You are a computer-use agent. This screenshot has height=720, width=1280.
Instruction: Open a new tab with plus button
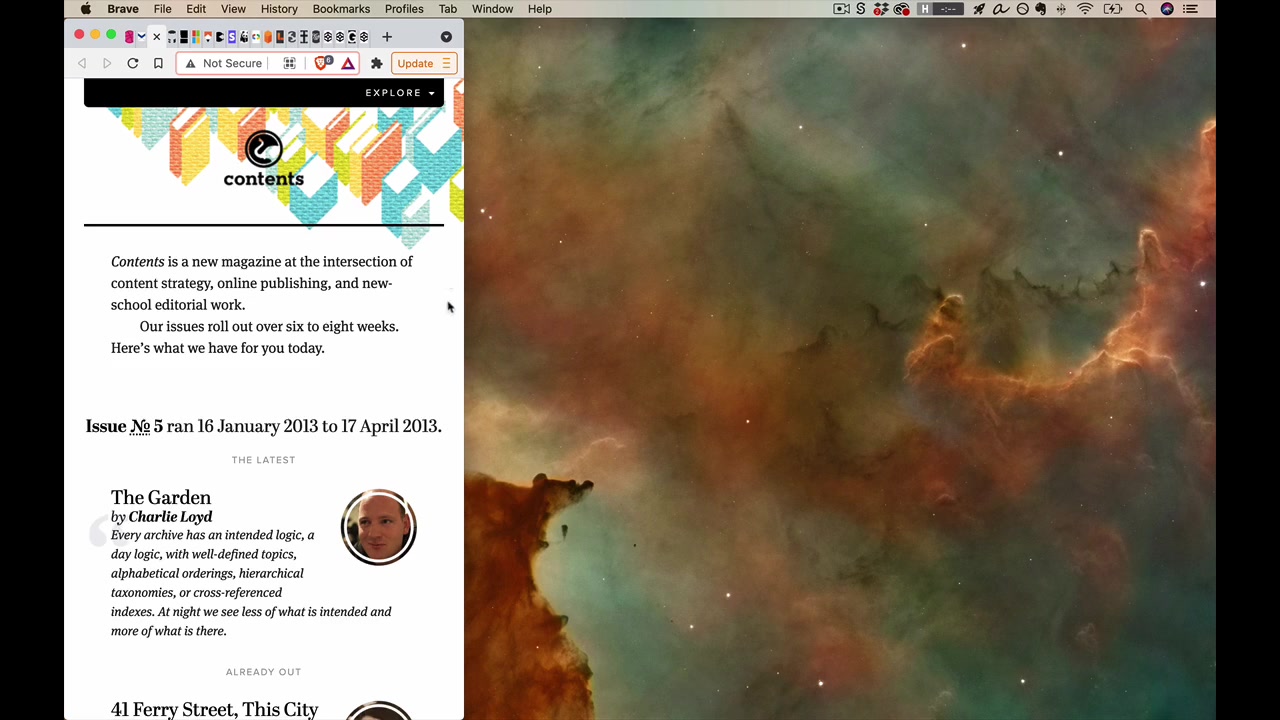click(x=387, y=37)
